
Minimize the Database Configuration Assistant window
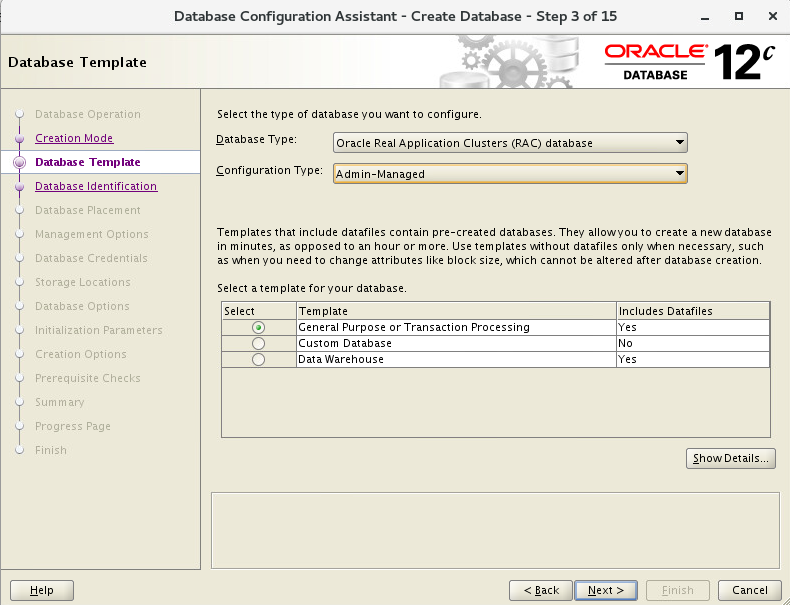(705, 17)
